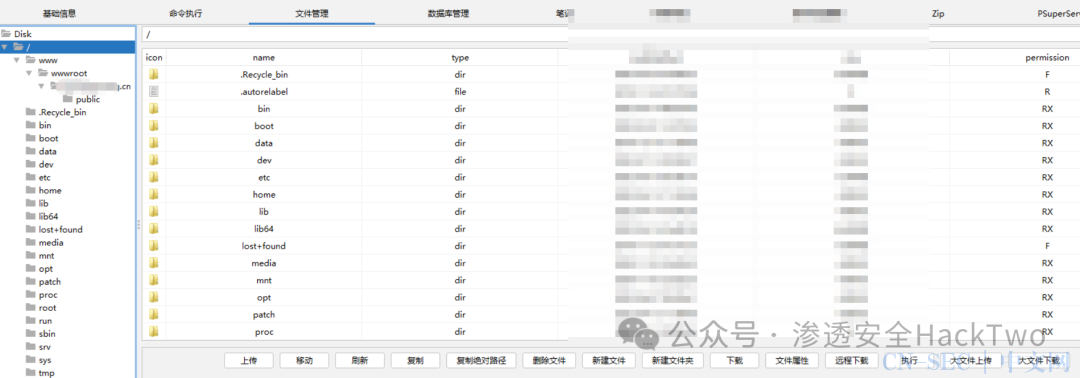Image resolution: width=1080 pixels, height=378 pixels.
Task: Click the folder icon in the dev table row
Action: pyautogui.click(x=154, y=160)
